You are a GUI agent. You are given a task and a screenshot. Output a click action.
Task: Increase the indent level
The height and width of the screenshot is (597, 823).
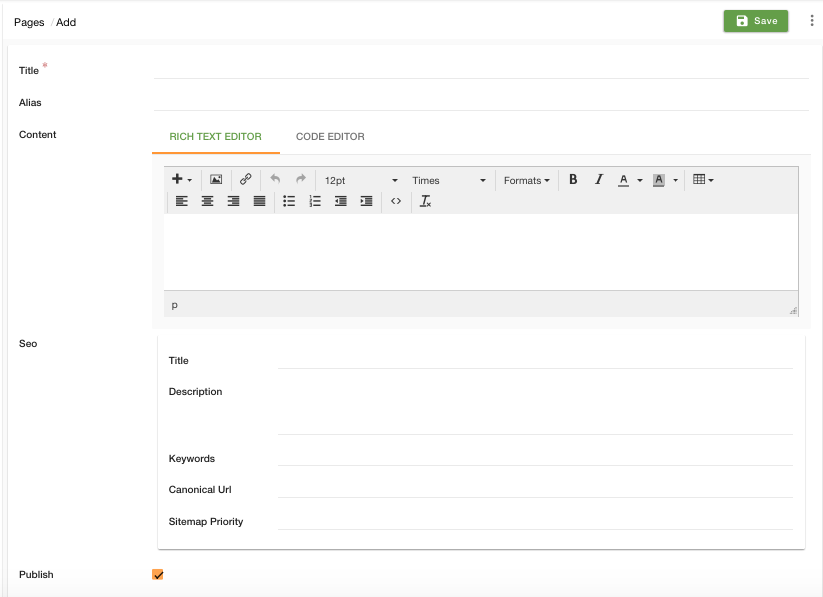(x=366, y=201)
